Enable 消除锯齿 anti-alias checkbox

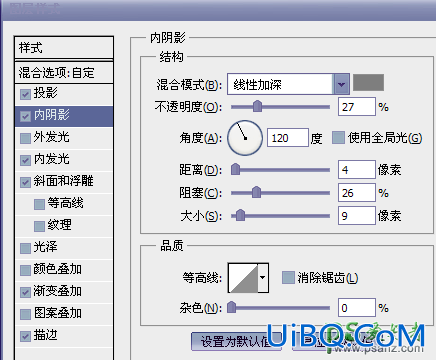click(288, 277)
